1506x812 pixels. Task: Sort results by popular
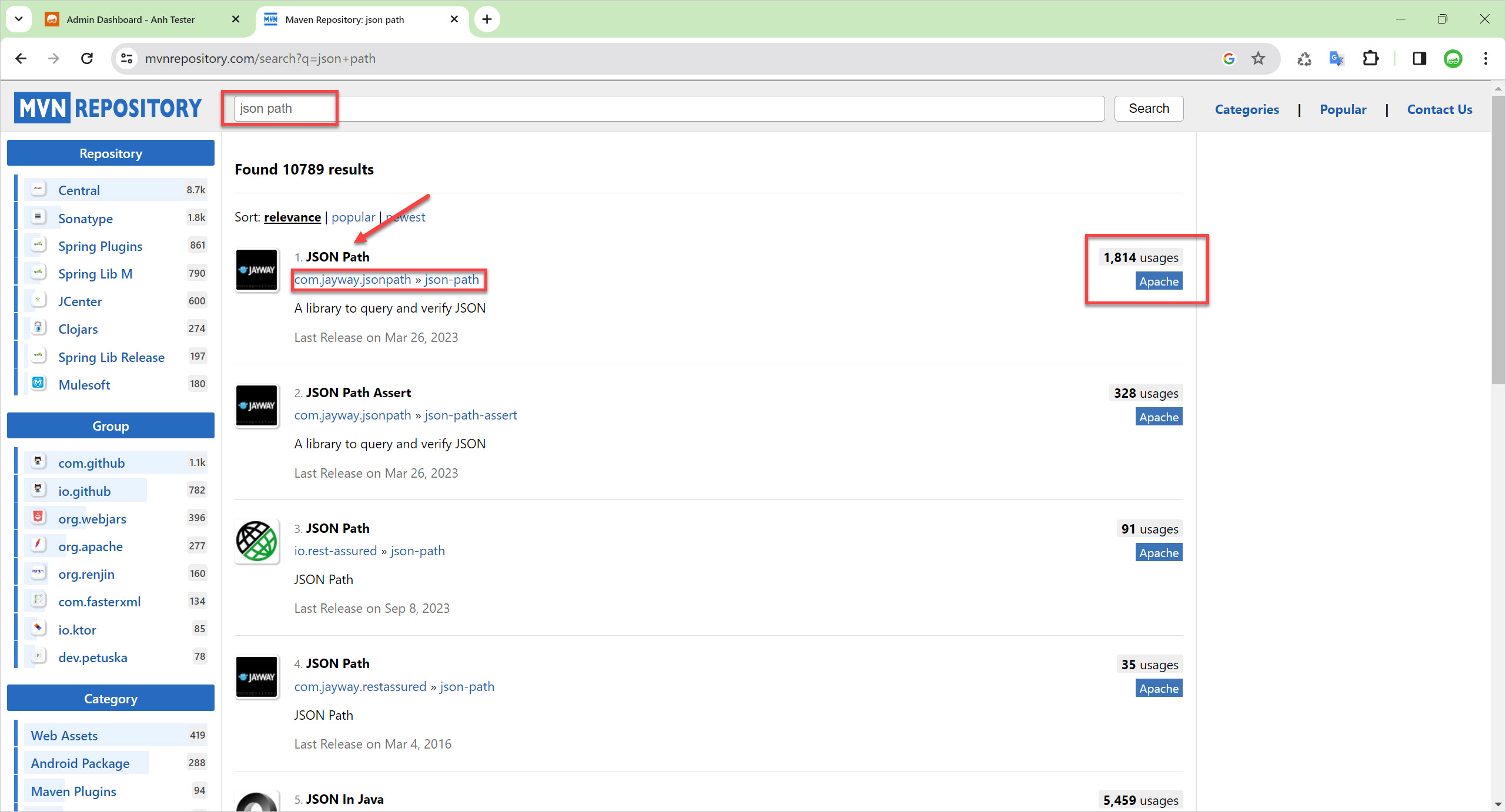tap(353, 217)
